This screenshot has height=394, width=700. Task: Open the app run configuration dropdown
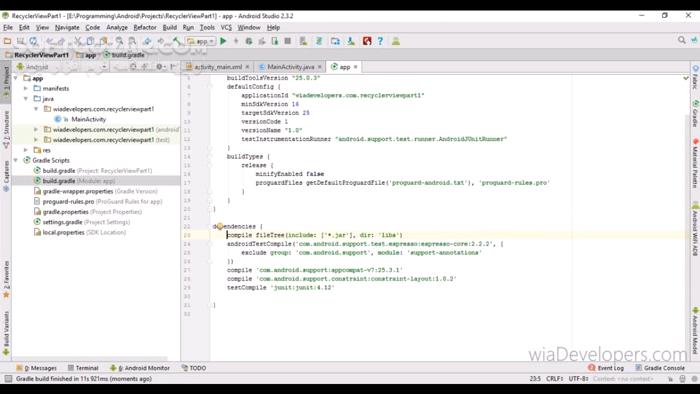pyautogui.click(x=201, y=41)
